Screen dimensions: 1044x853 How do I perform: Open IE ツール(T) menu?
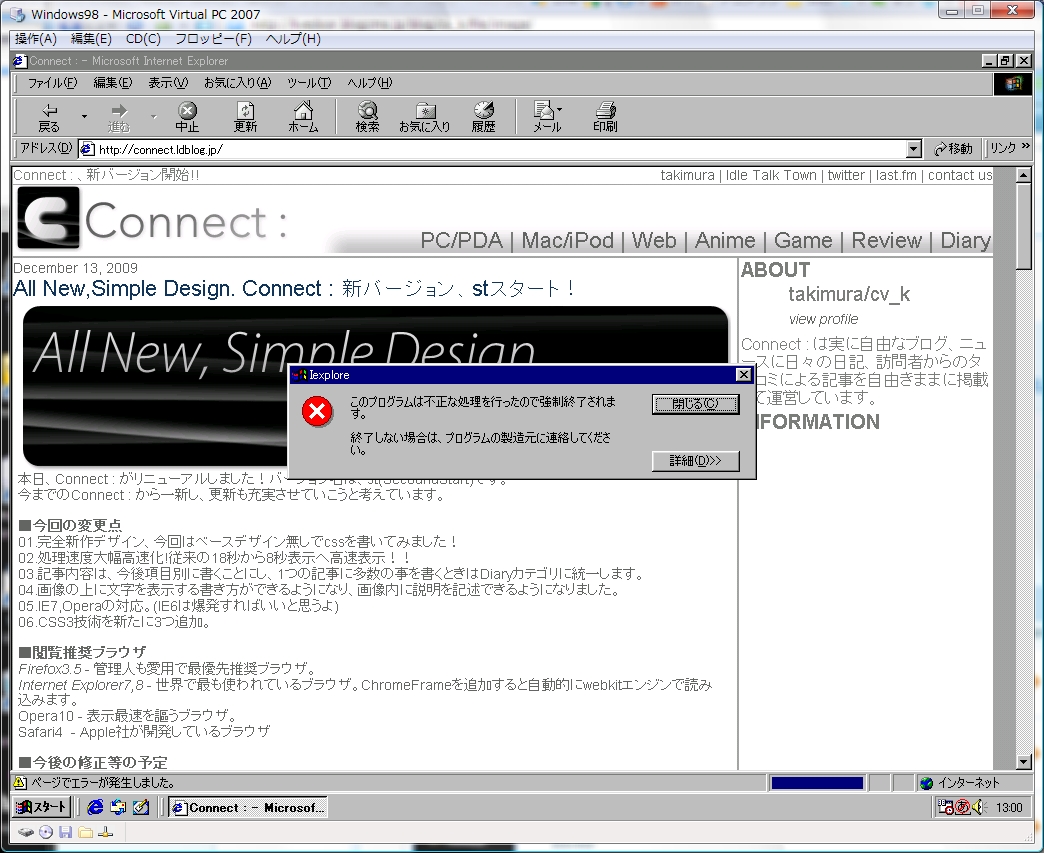pos(309,83)
